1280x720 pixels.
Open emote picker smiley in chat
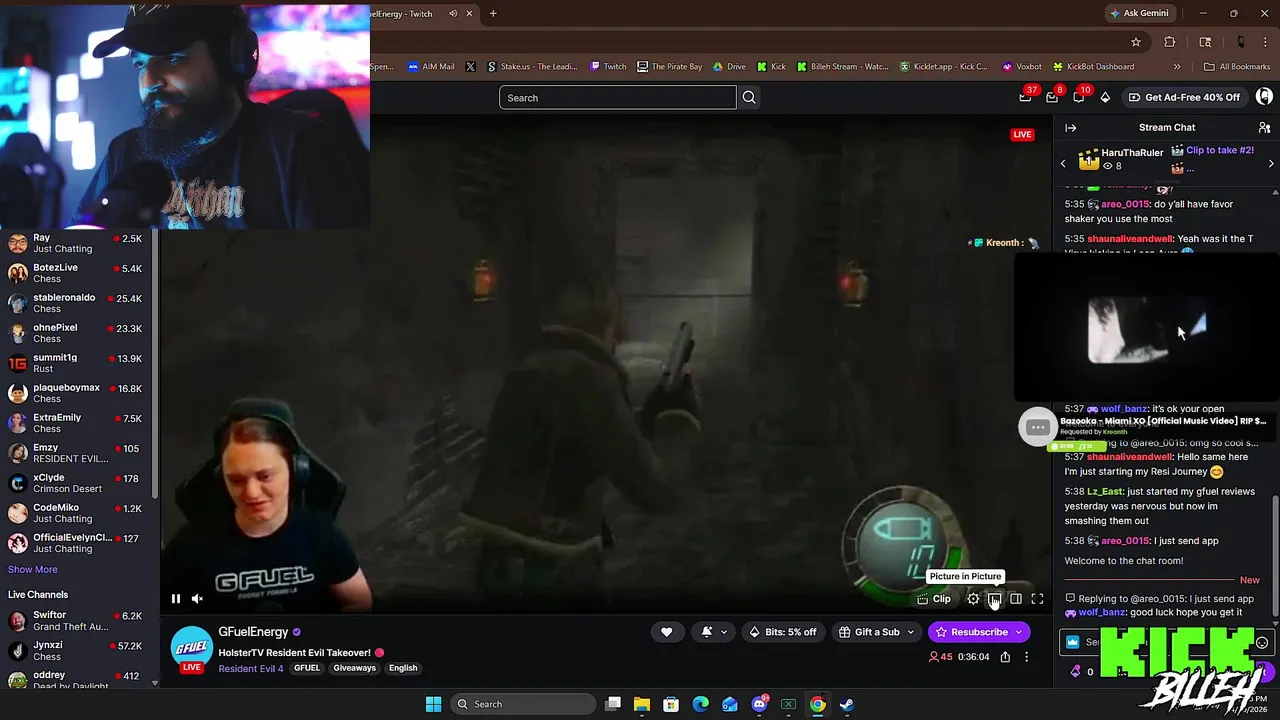(x=1262, y=643)
